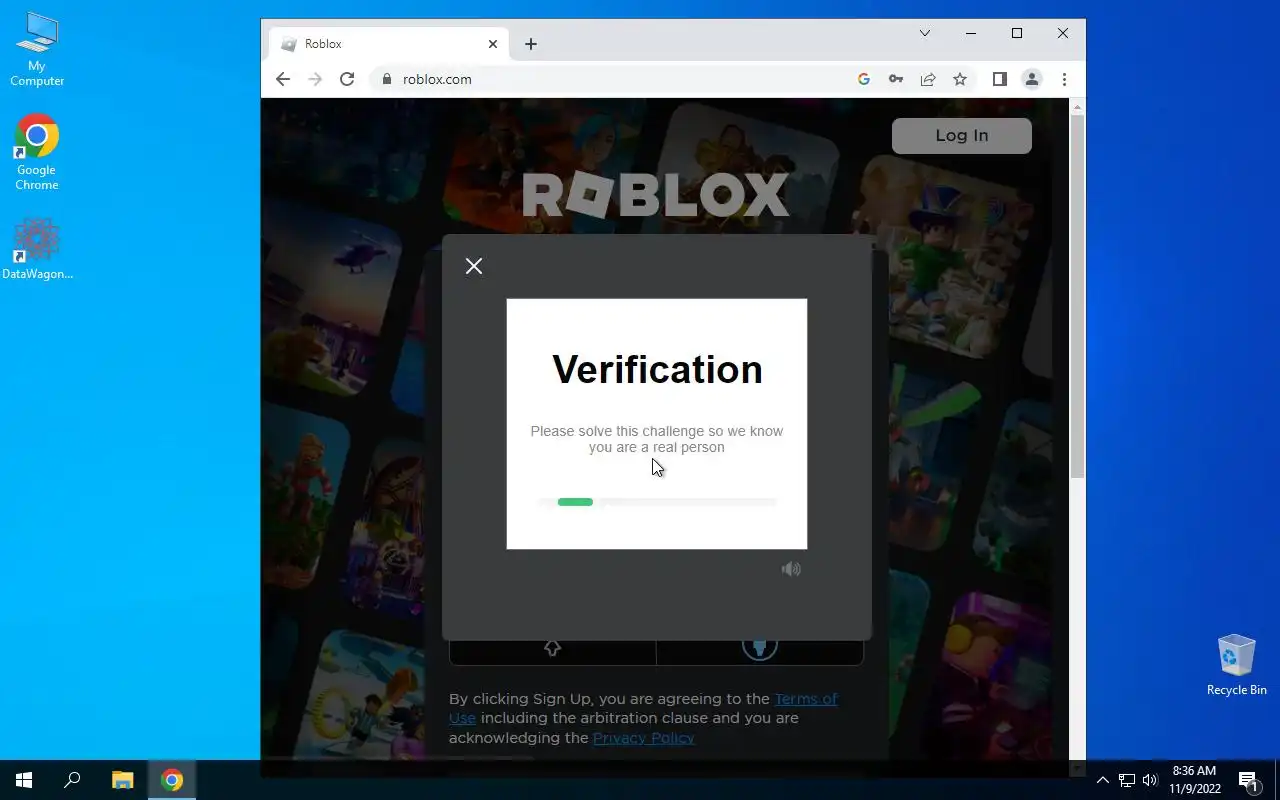Click the female gender icon button
This screenshot has height=800, width=1280.
tap(552, 649)
